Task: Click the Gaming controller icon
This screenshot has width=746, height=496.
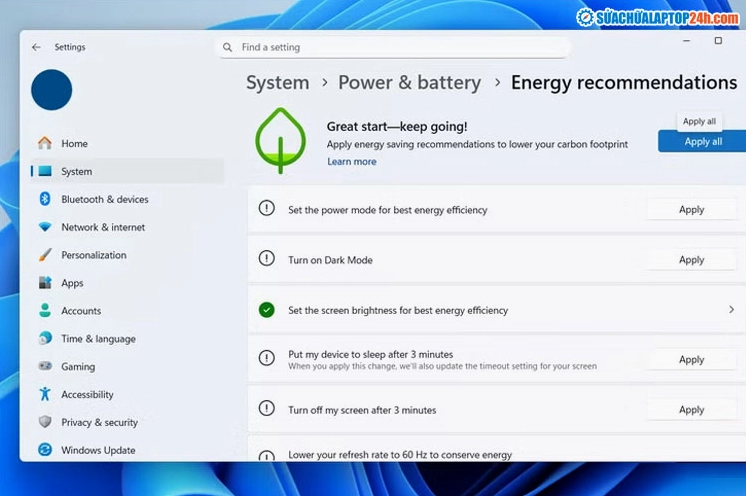Action: [x=45, y=367]
